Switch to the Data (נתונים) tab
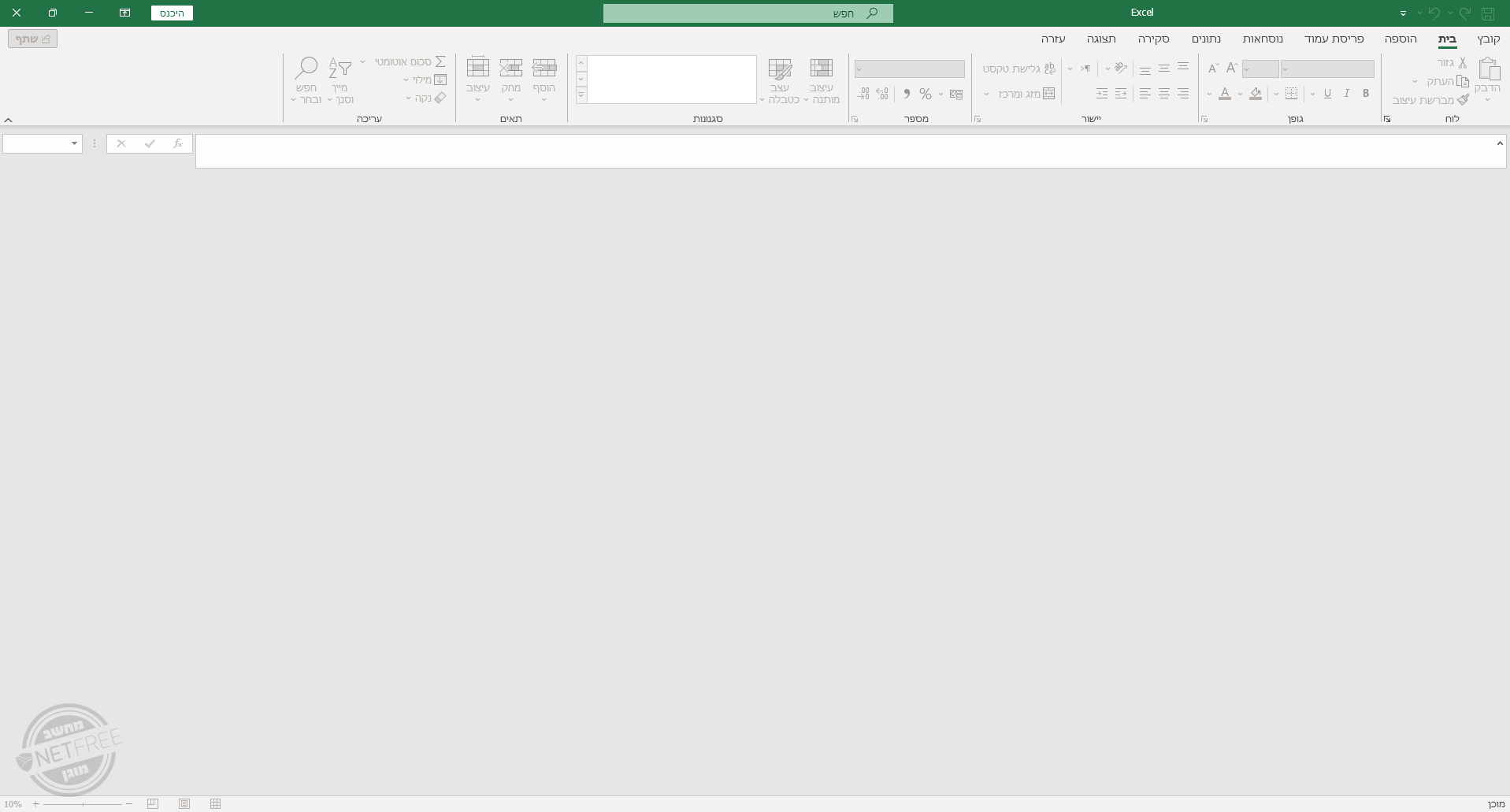 point(1206,39)
